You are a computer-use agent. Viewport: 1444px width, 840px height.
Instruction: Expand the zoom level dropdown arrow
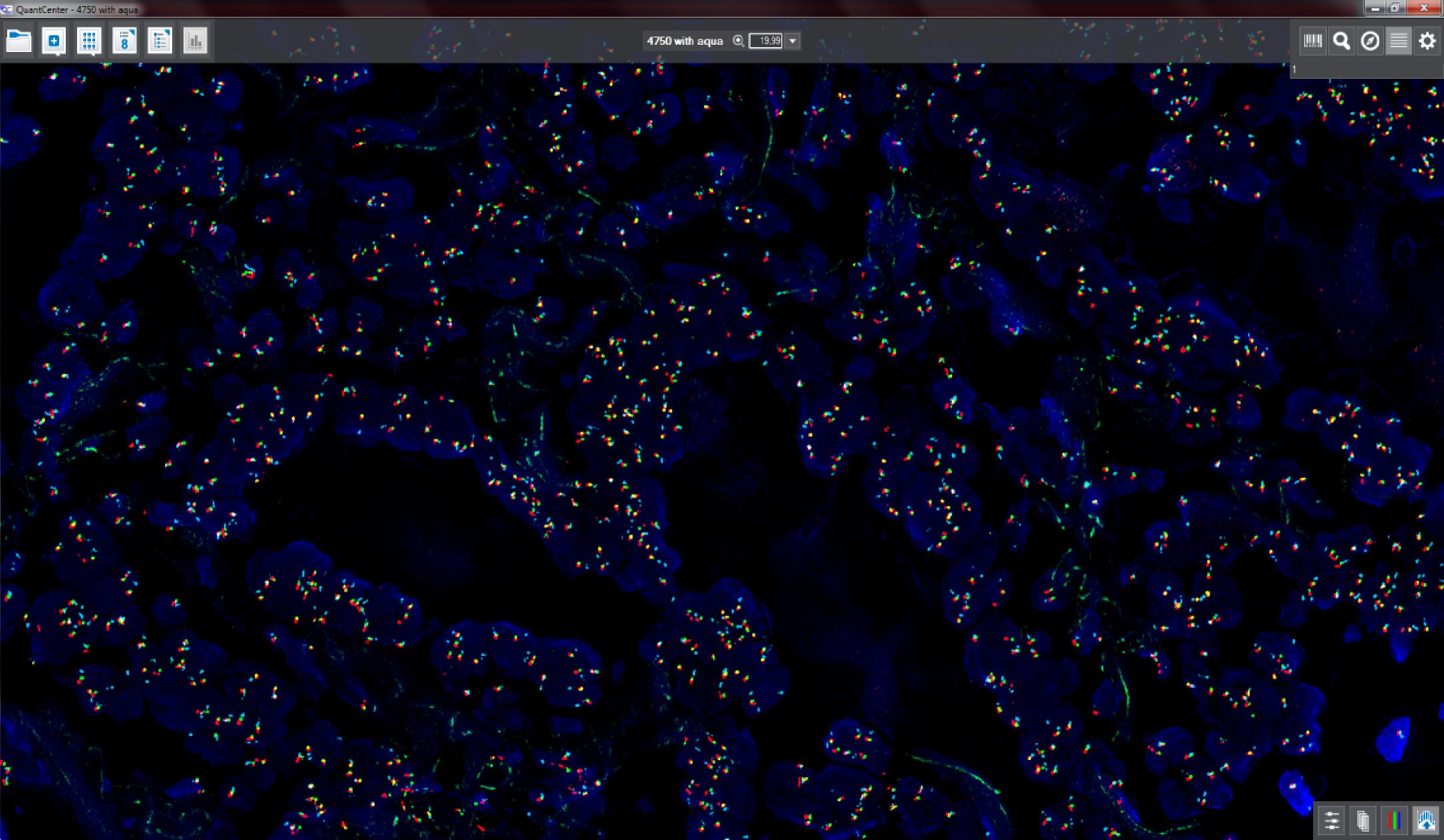point(793,41)
